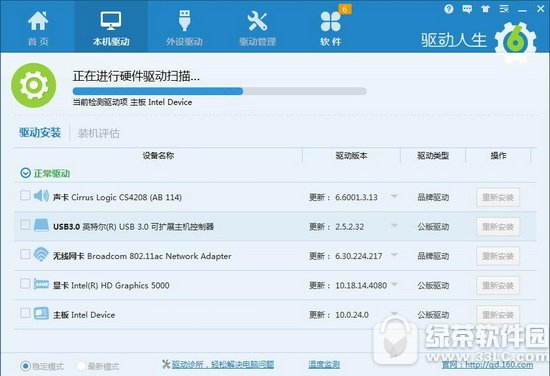Screen dimensions: 550x376
Task: Click 重新安装 for 主板 Intel Device
Action: click(x=498, y=315)
